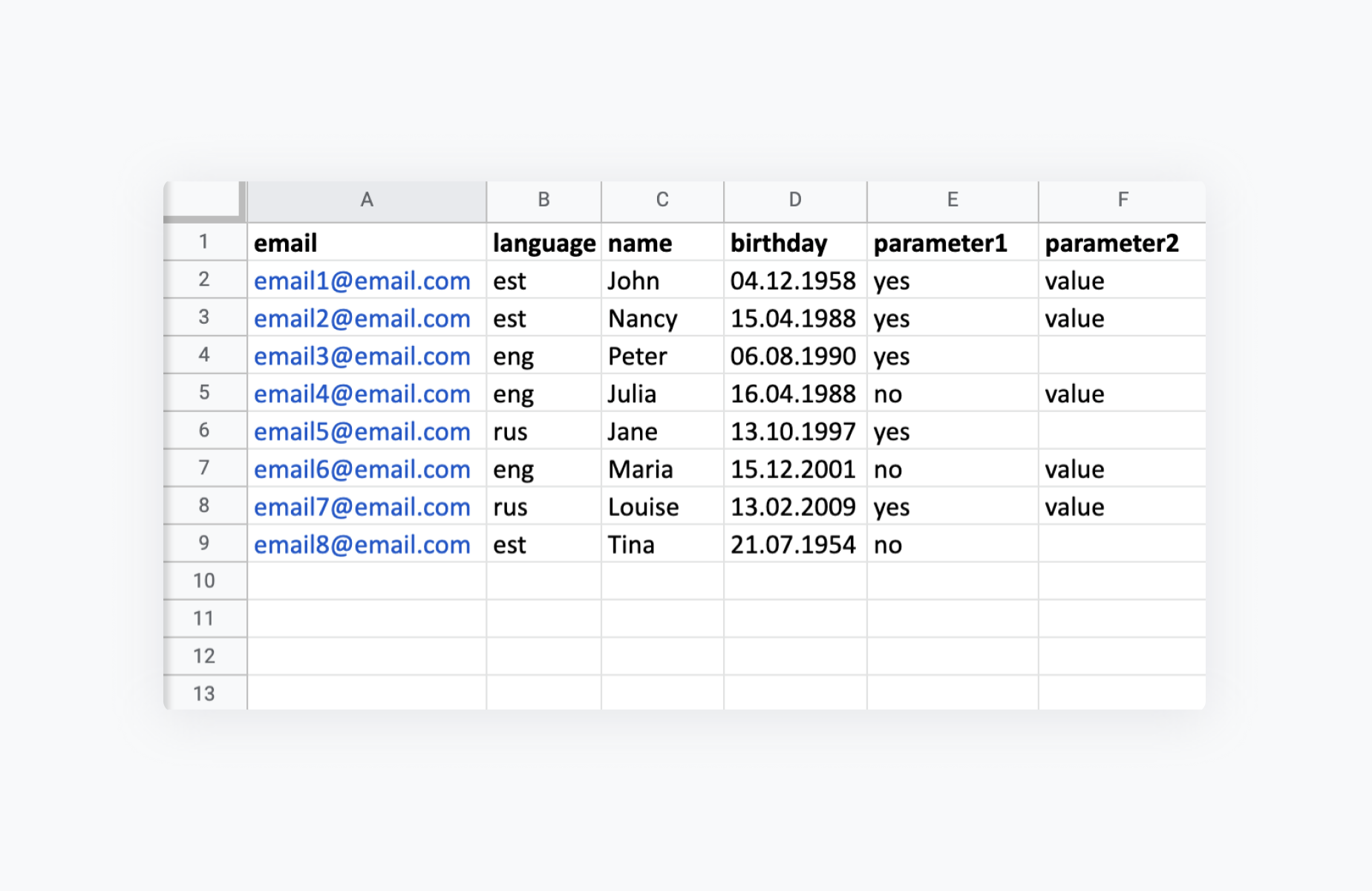Select row 5 header
This screenshot has height=891, width=1372.
pos(204,393)
